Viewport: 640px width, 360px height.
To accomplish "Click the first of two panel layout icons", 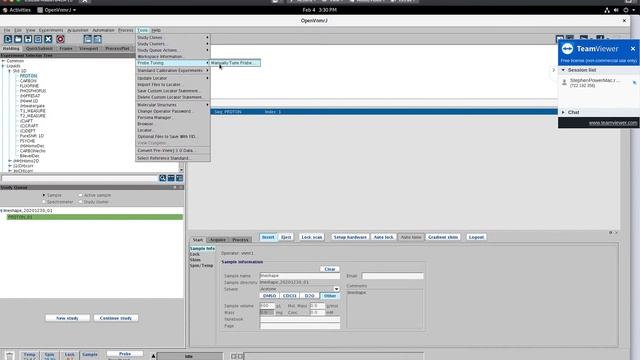I will (x=88, y=39).
